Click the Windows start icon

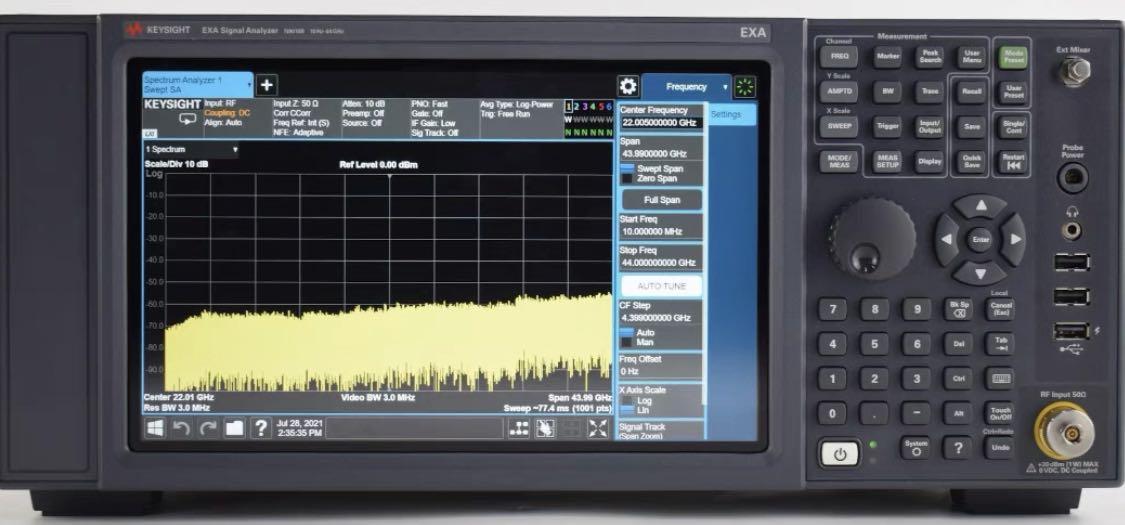tap(156, 428)
